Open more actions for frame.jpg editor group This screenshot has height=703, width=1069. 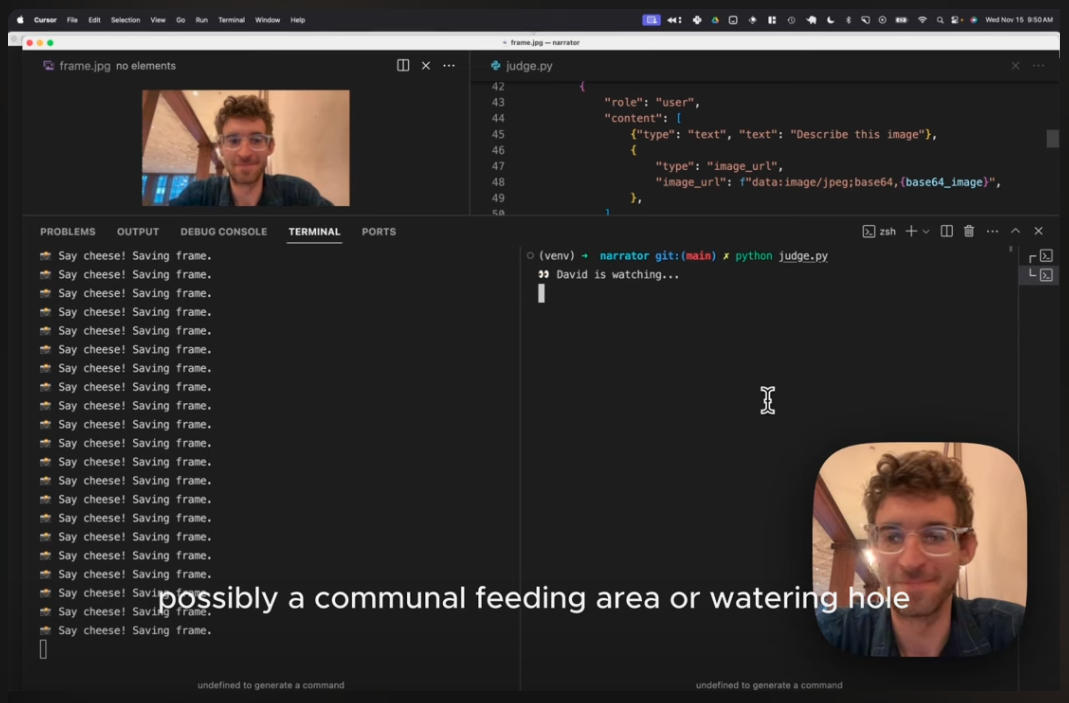(x=449, y=66)
